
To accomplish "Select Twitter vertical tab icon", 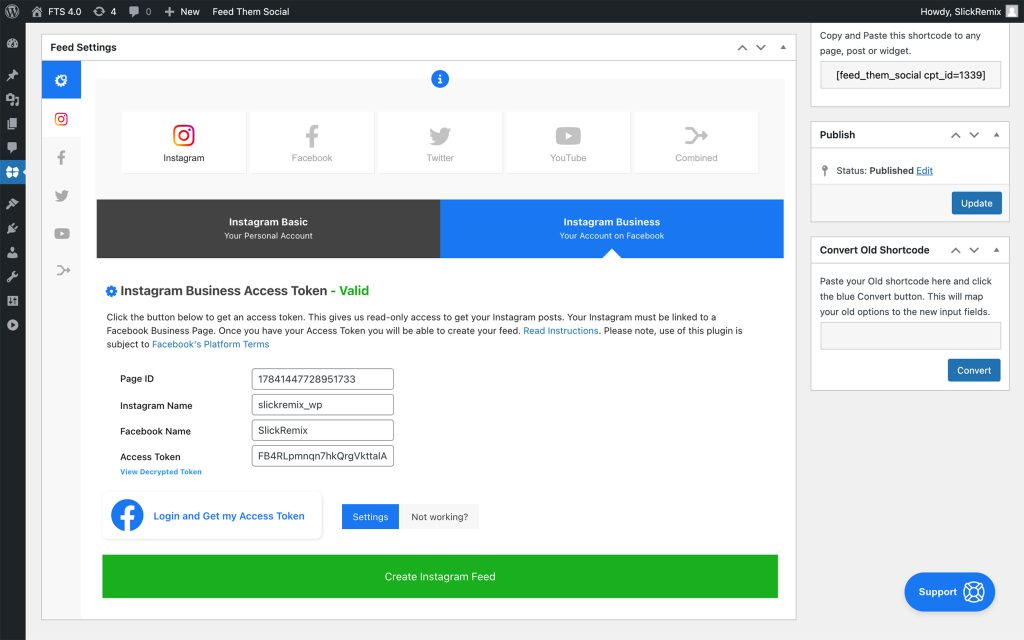I will pyautogui.click(x=61, y=195).
